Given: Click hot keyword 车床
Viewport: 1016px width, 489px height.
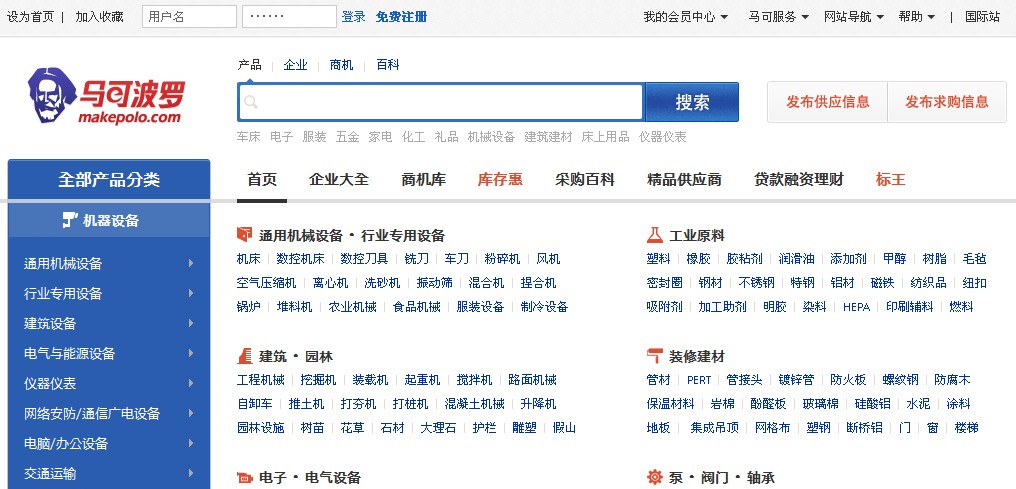Looking at the screenshot, I should 249,137.
